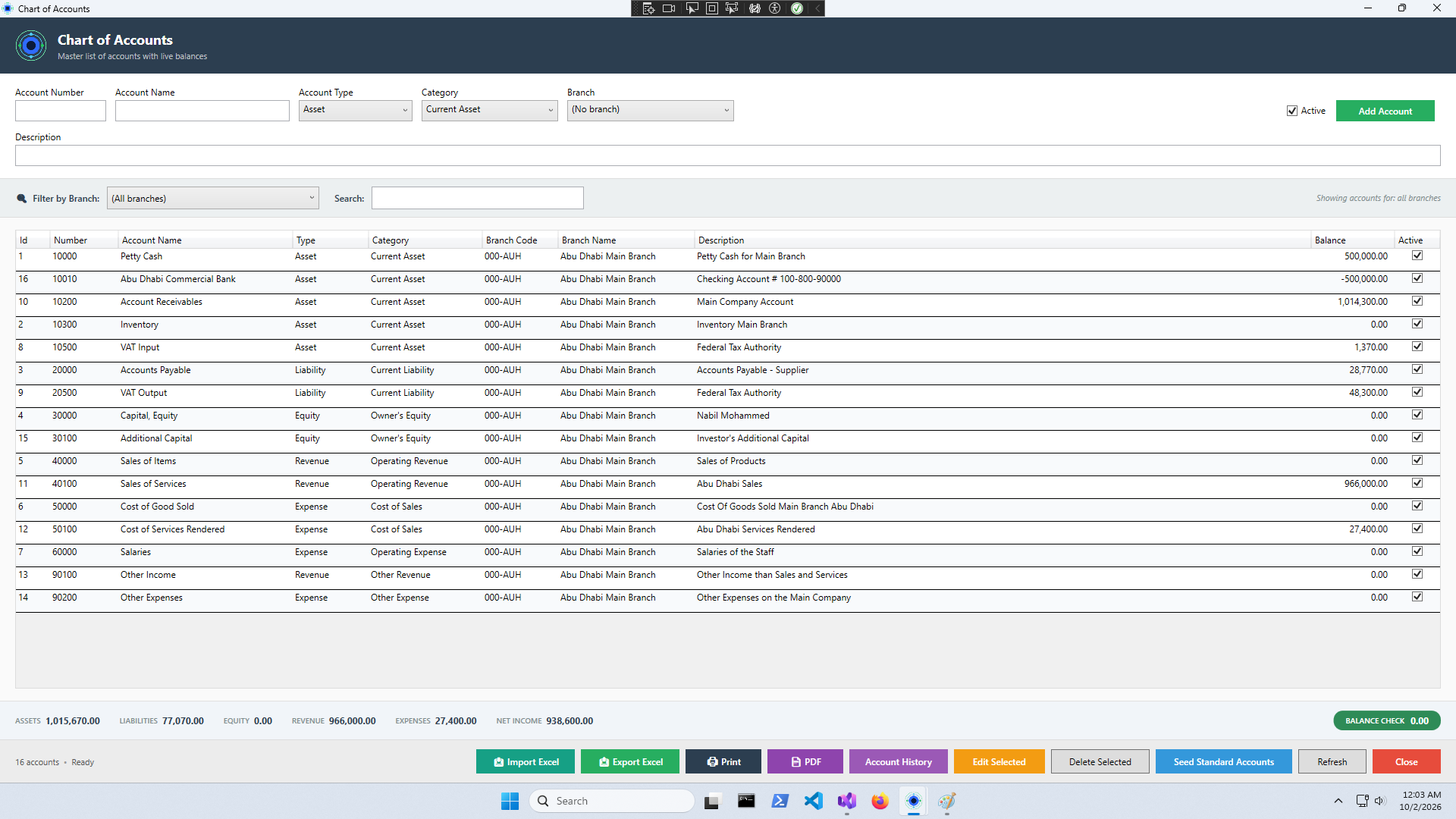This screenshot has width=1456, height=819.
Task: Open Task View in the taskbar
Action: pyautogui.click(x=711, y=801)
